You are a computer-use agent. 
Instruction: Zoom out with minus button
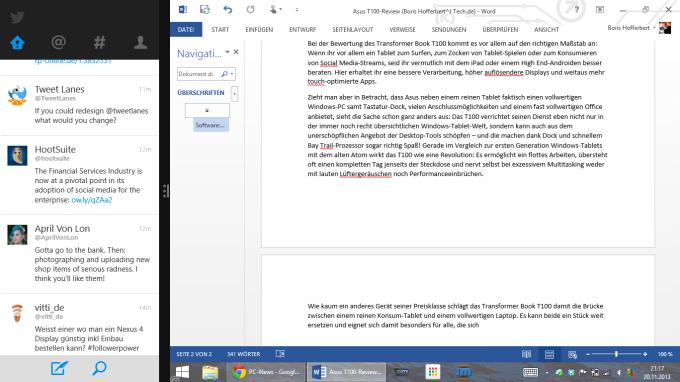[588, 354]
